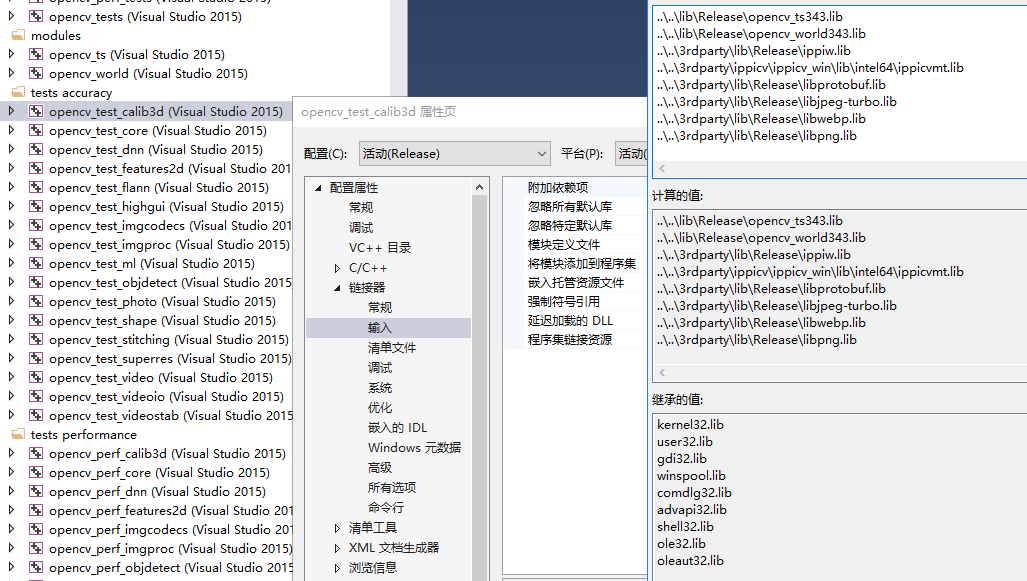Click the 忽略特定默认库 property row

click(x=576, y=225)
